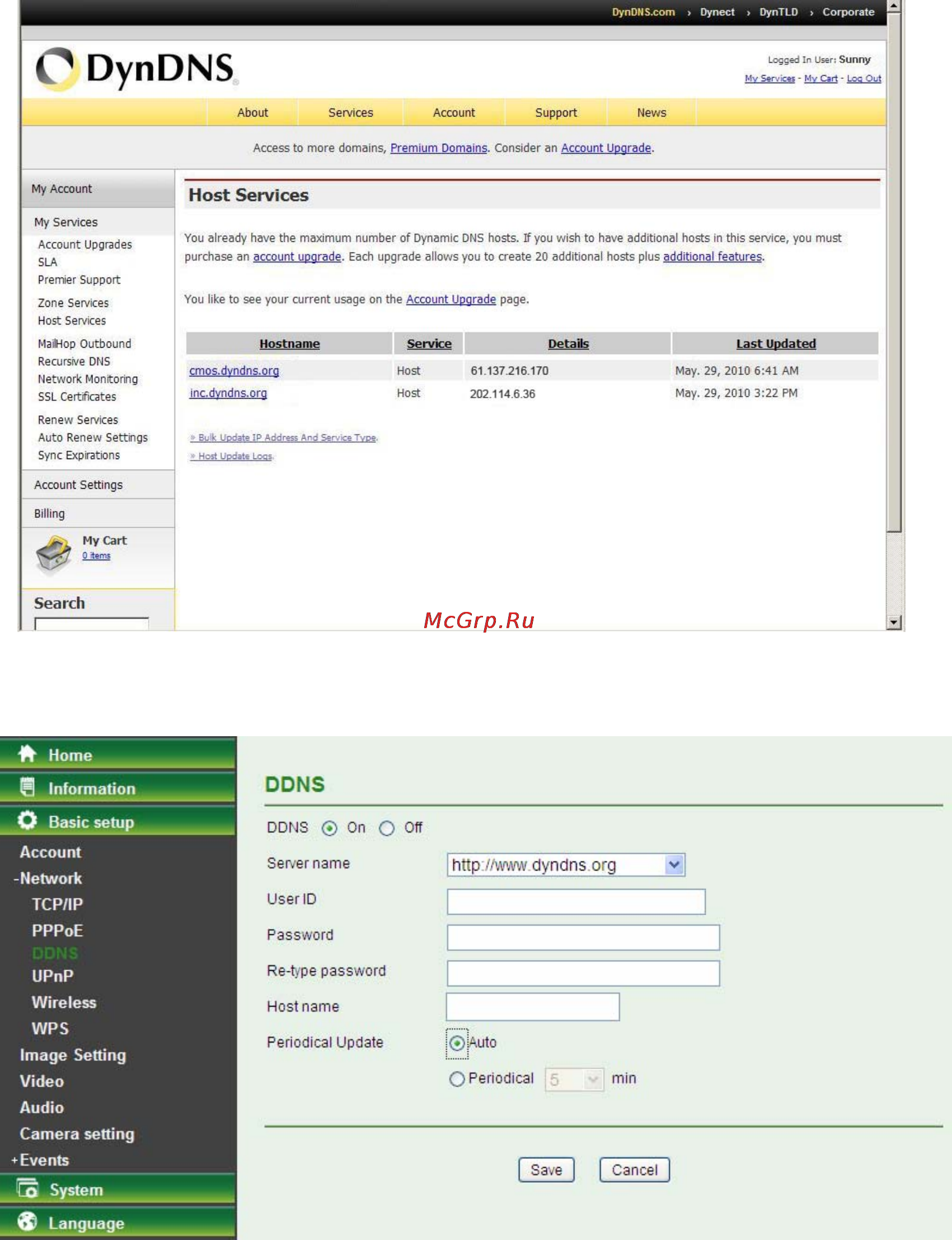Screen dimensions: 952x1240
Task: Open cmos.dyndns.org host entry
Action: pyautogui.click(x=234, y=371)
